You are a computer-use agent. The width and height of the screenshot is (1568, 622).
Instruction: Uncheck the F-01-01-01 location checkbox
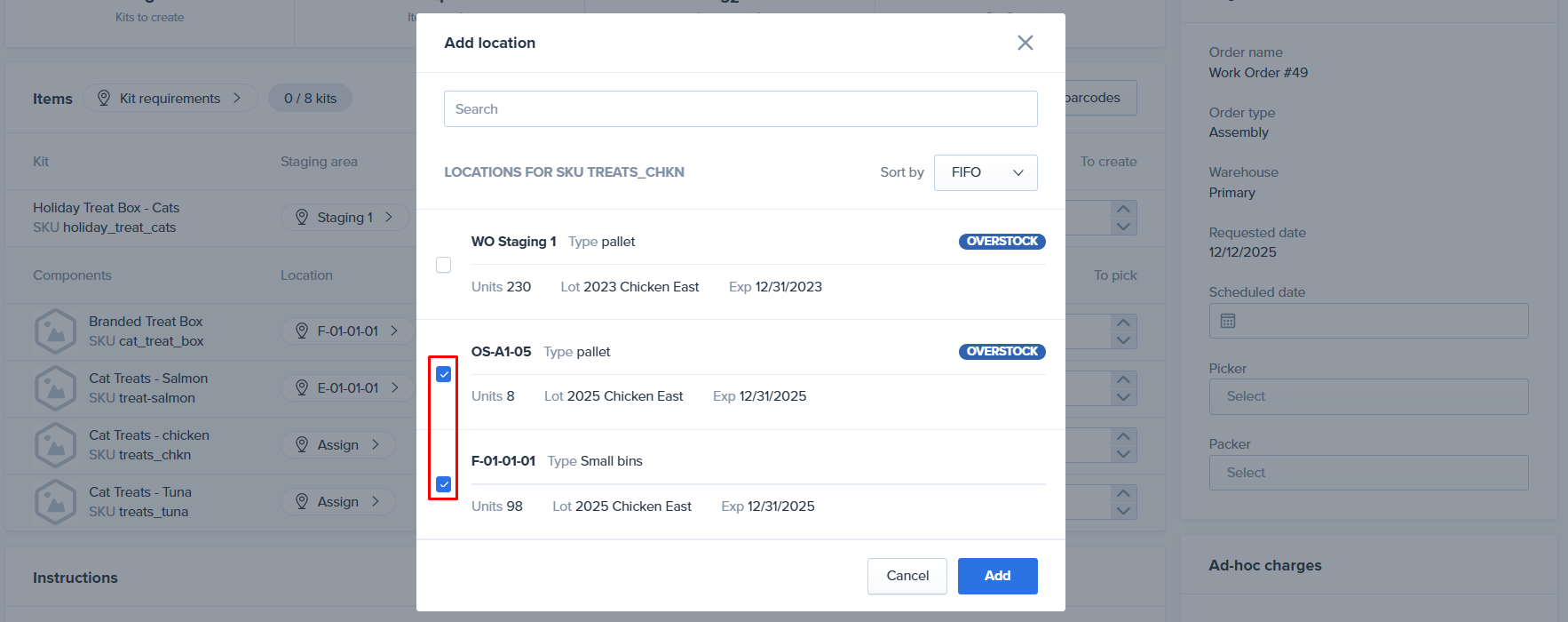click(444, 484)
